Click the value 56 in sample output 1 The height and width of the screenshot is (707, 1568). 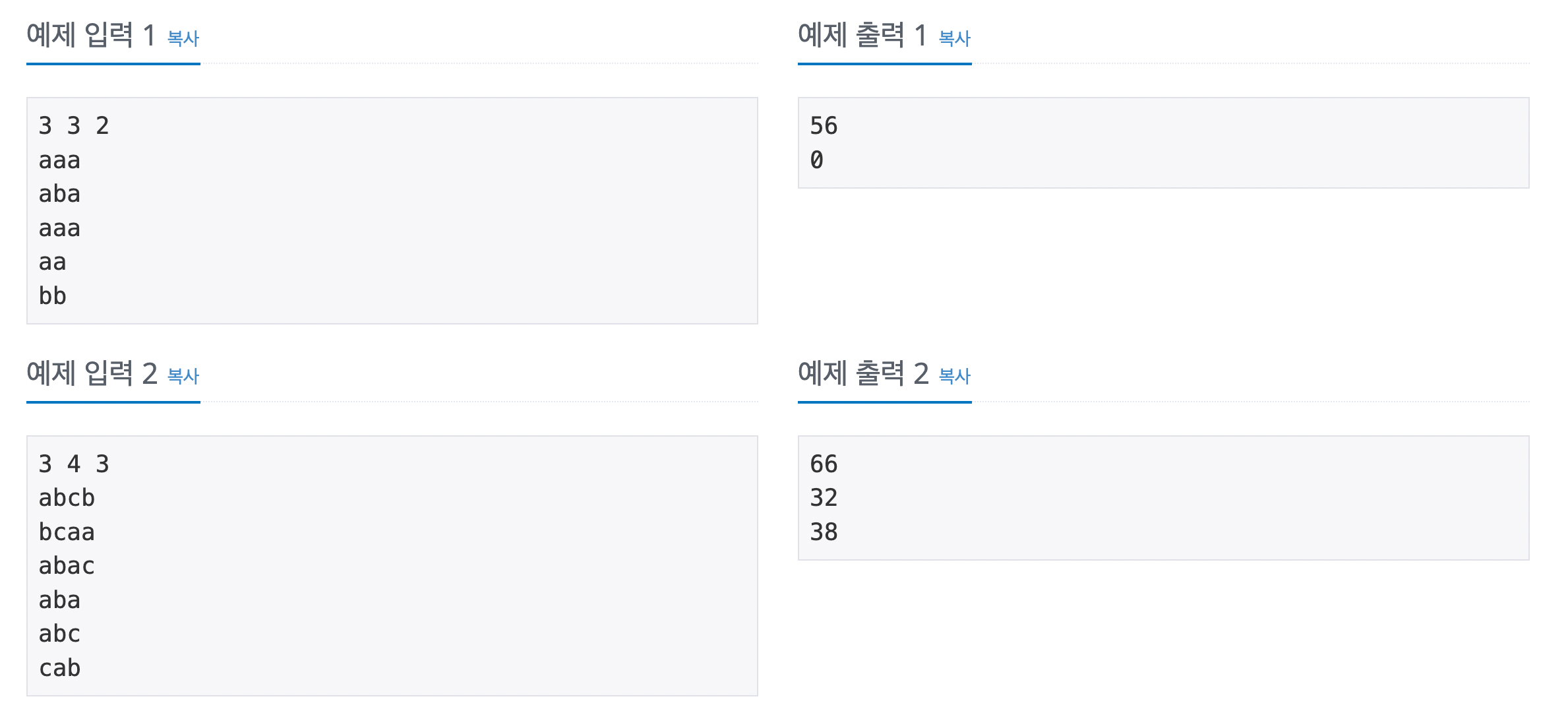[824, 125]
